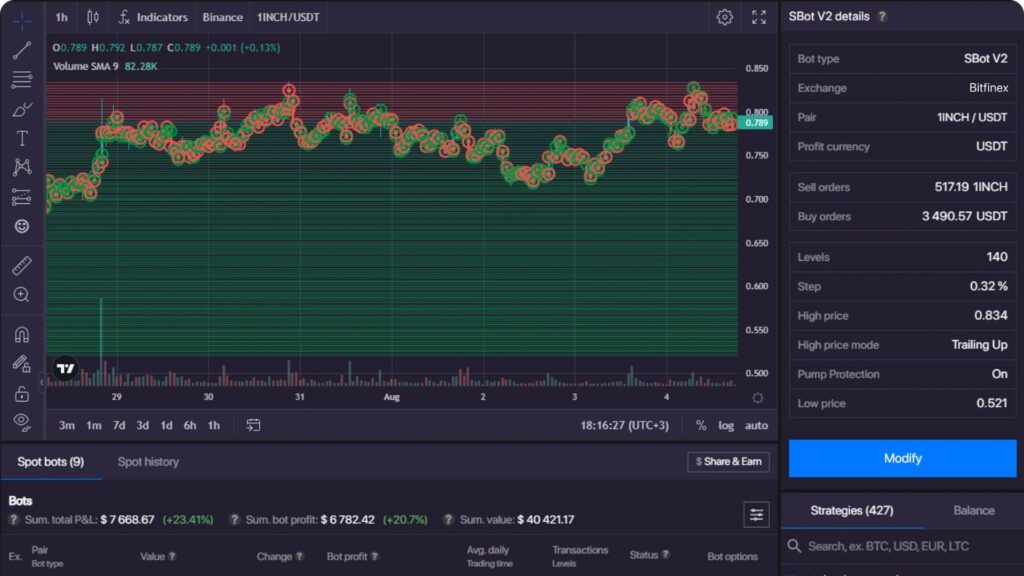The height and width of the screenshot is (576, 1024).
Task: Sort bots by Avg. daily column
Action: [488, 550]
